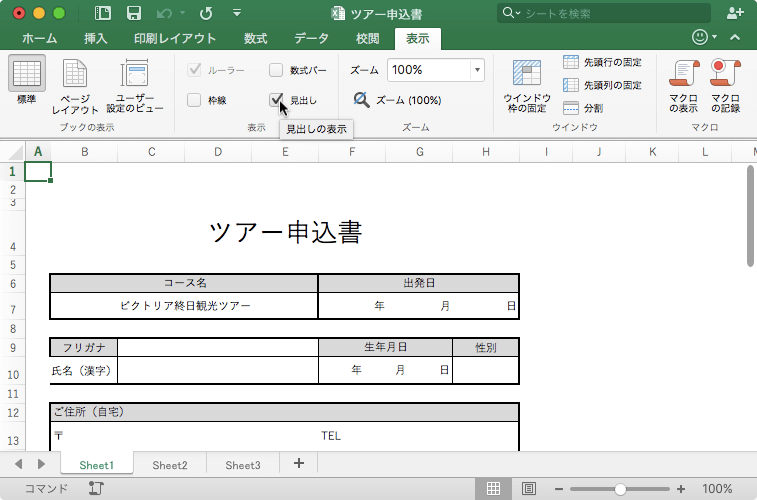Click the Save icon in title bar
The image size is (757, 500).
(133, 13)
